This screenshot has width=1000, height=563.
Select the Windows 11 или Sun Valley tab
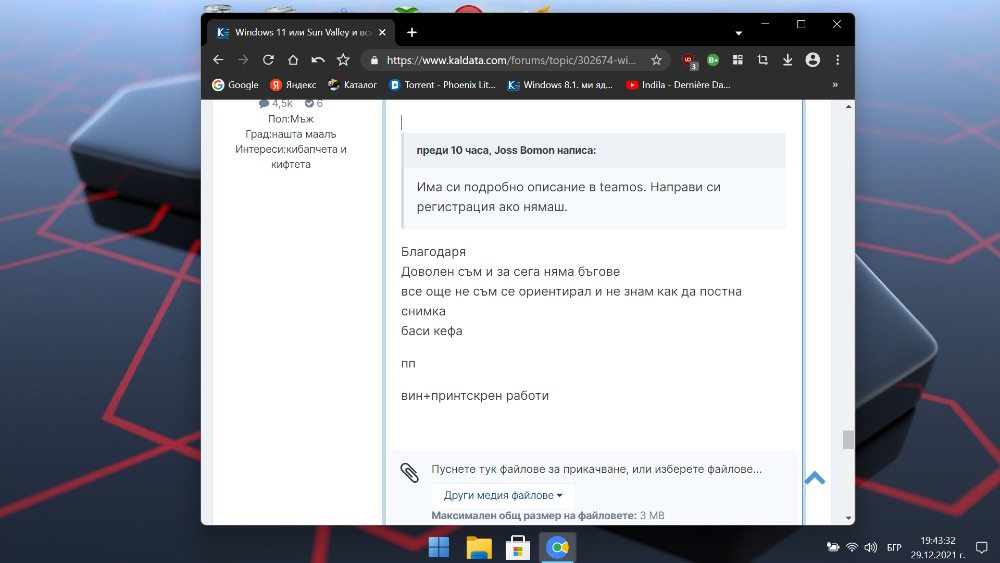pos(302,33)
